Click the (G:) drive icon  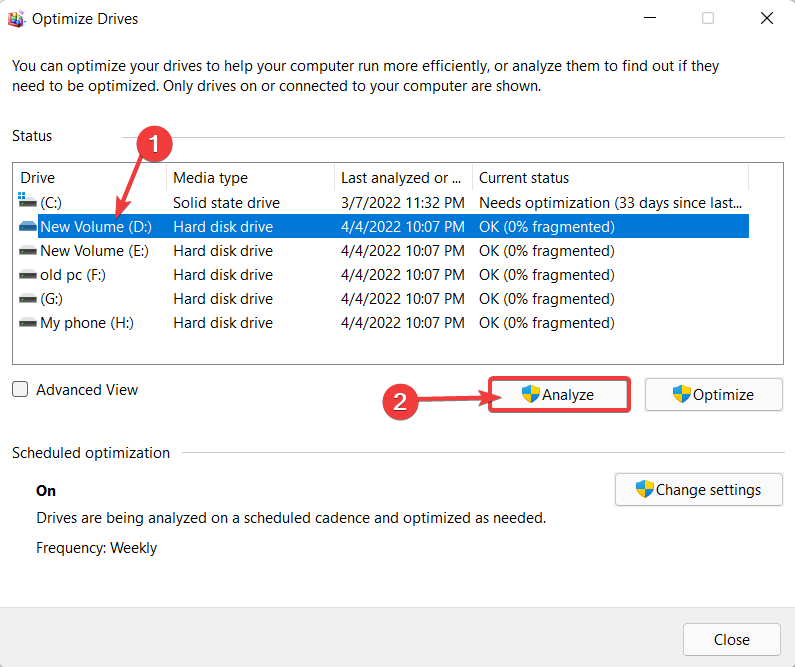[x=27, y=299]
